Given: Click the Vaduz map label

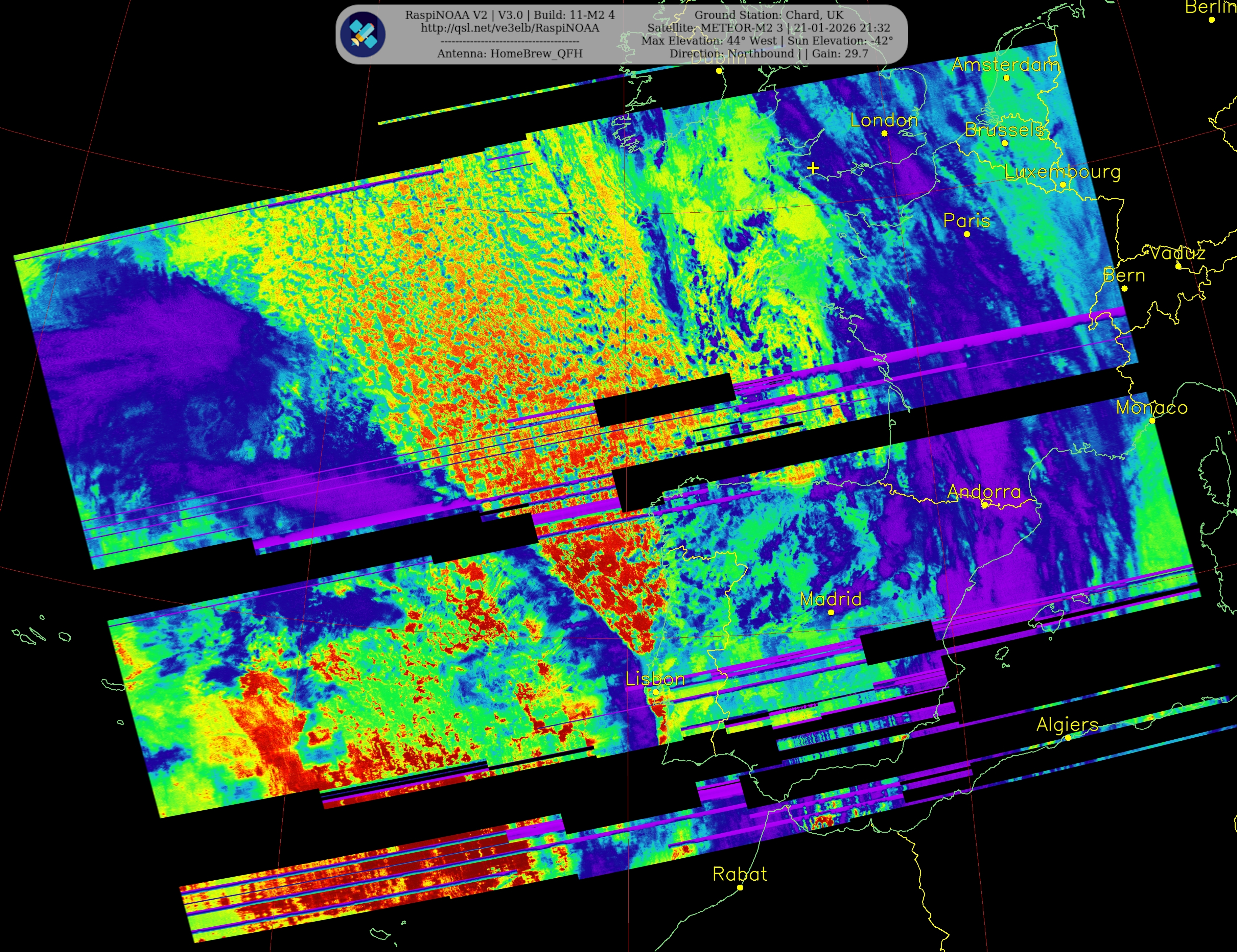Looking at the screenshot, I should 1177,253.
